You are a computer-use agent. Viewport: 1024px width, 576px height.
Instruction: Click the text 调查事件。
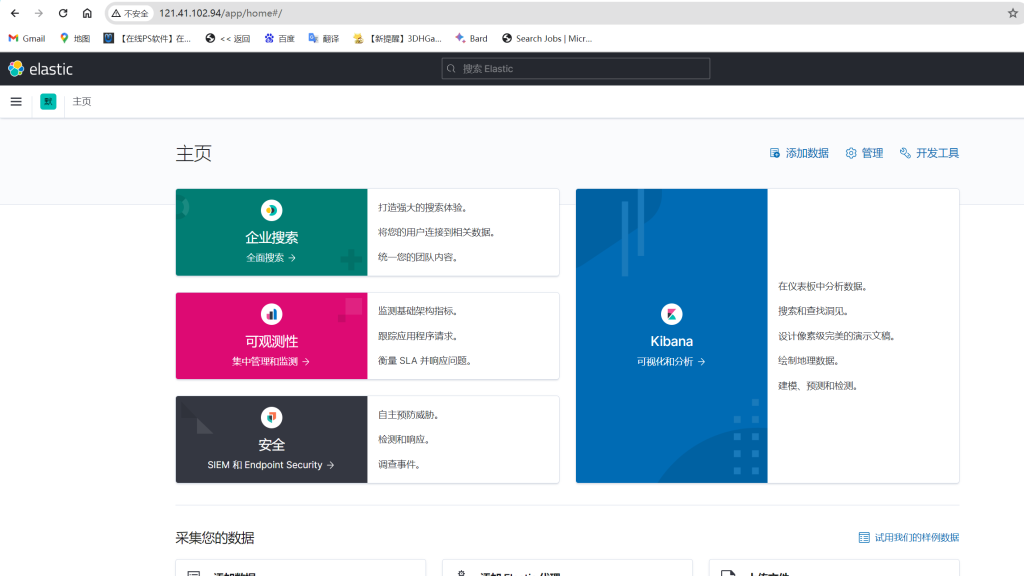400,464
